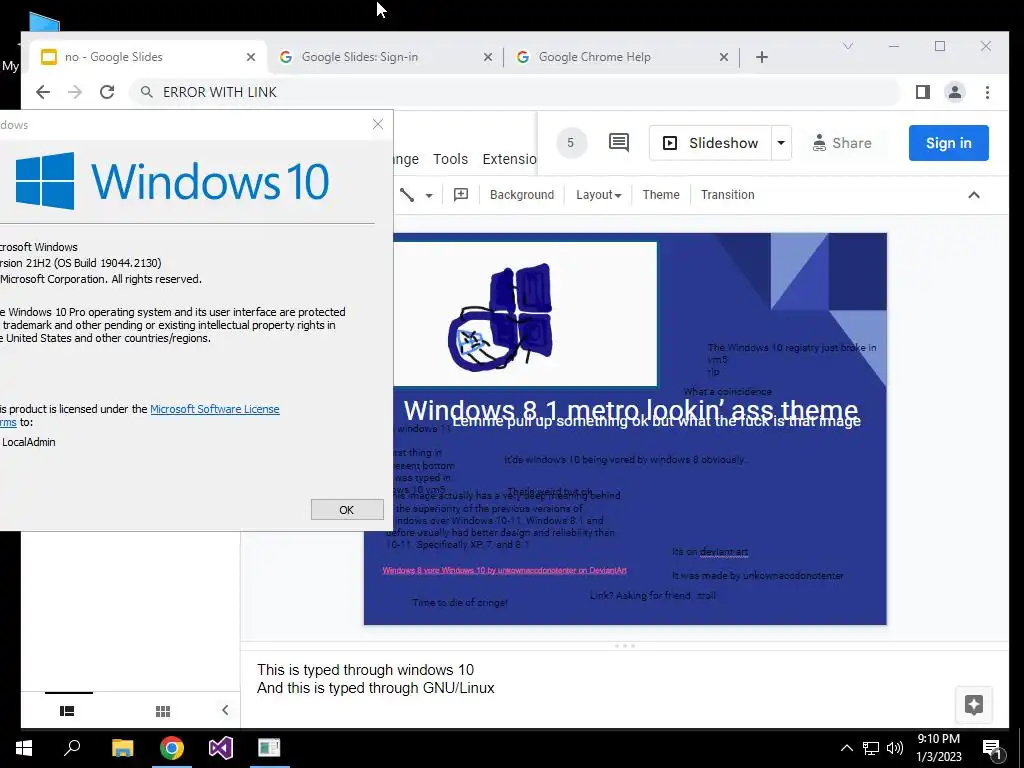Click the Windows 8.1 metro slide title
This screenshot has height=768, width=1024.
(631, 410)
